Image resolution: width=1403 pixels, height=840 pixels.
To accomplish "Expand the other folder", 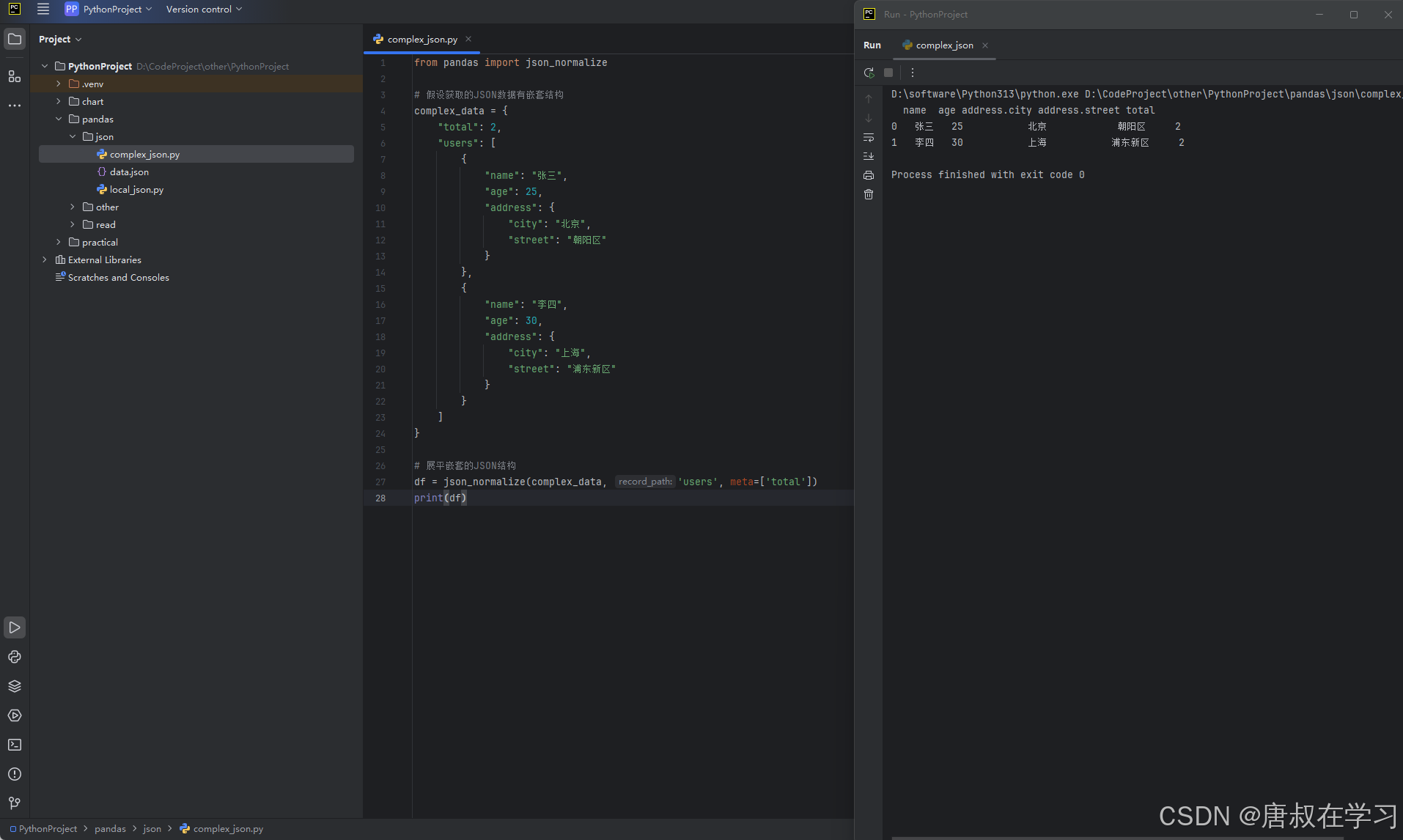I will click(73, 207).
